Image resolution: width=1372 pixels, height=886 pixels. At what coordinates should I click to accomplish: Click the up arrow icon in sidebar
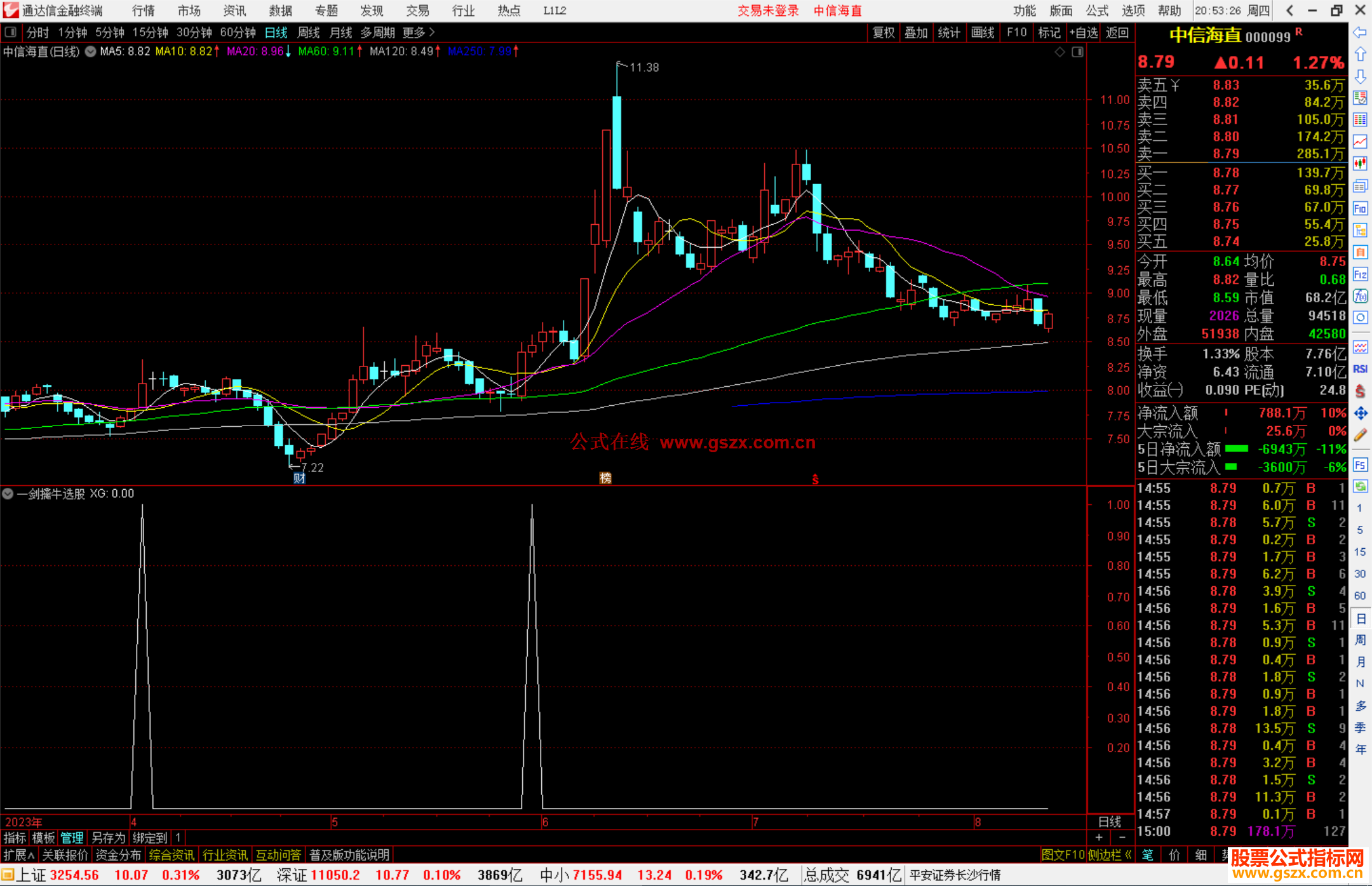1360,55
